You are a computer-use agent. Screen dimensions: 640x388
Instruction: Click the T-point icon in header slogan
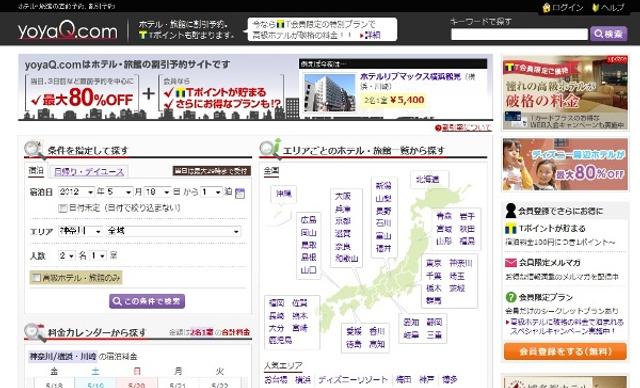[142, 35]
